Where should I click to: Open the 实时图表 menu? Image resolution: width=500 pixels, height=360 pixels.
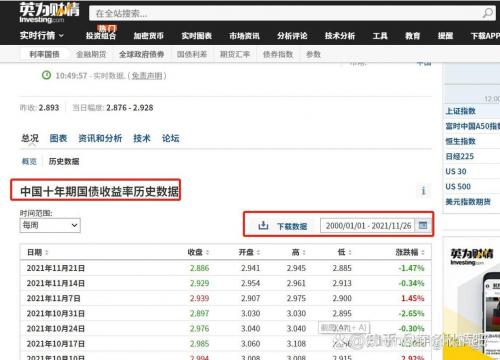tap(197, 36)
